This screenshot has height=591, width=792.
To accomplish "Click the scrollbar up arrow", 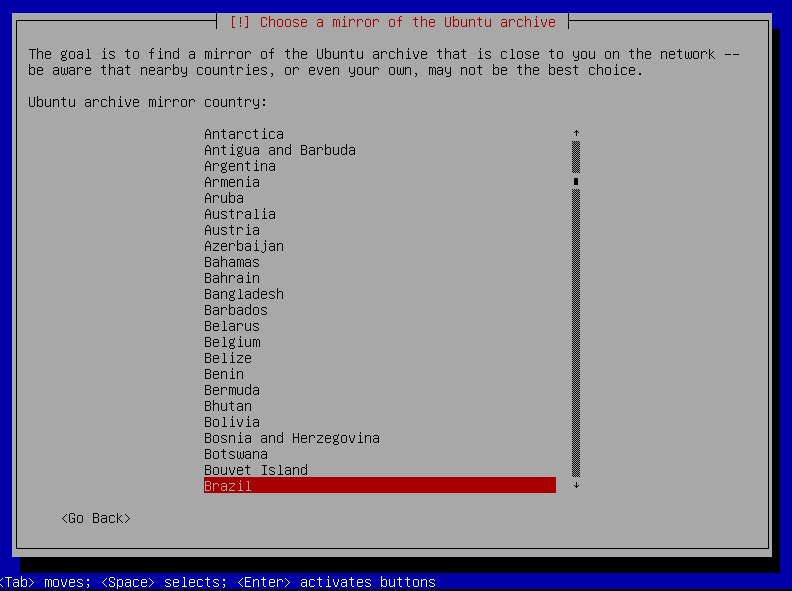I will tap(576, 133).
